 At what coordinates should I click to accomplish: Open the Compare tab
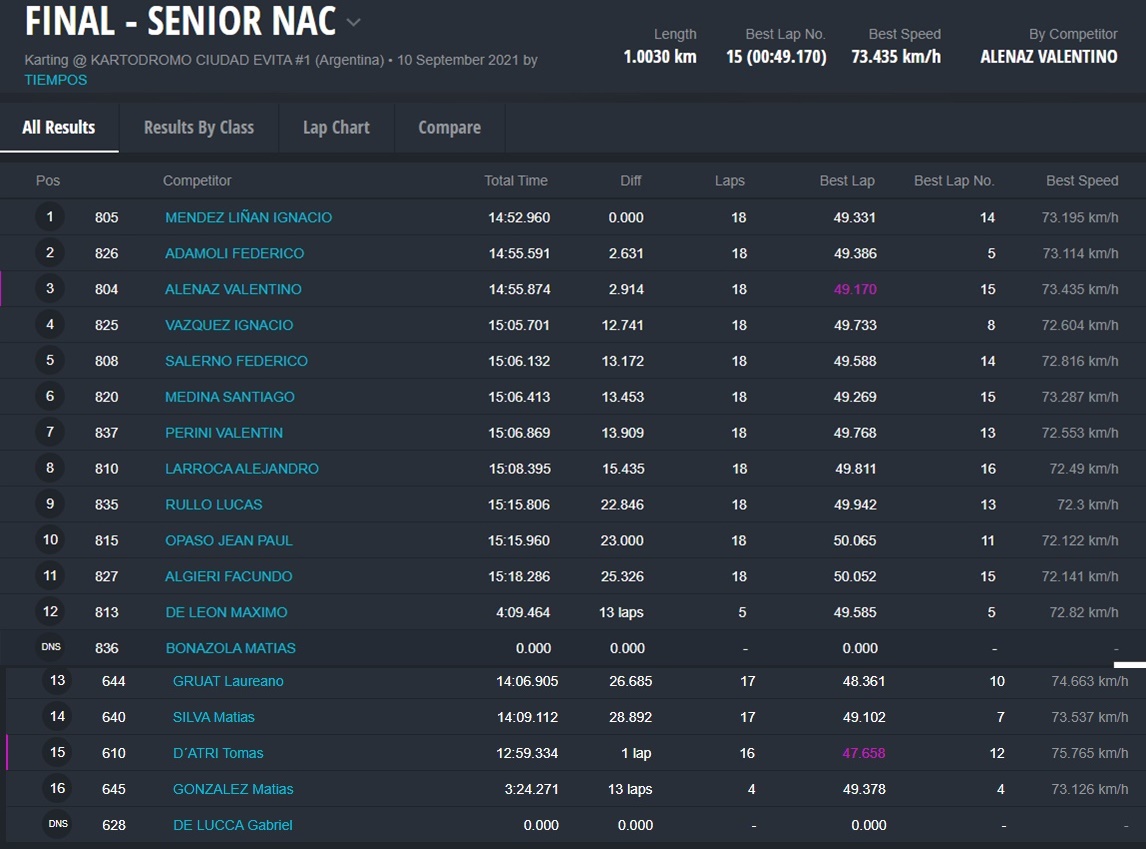(449, 128)
